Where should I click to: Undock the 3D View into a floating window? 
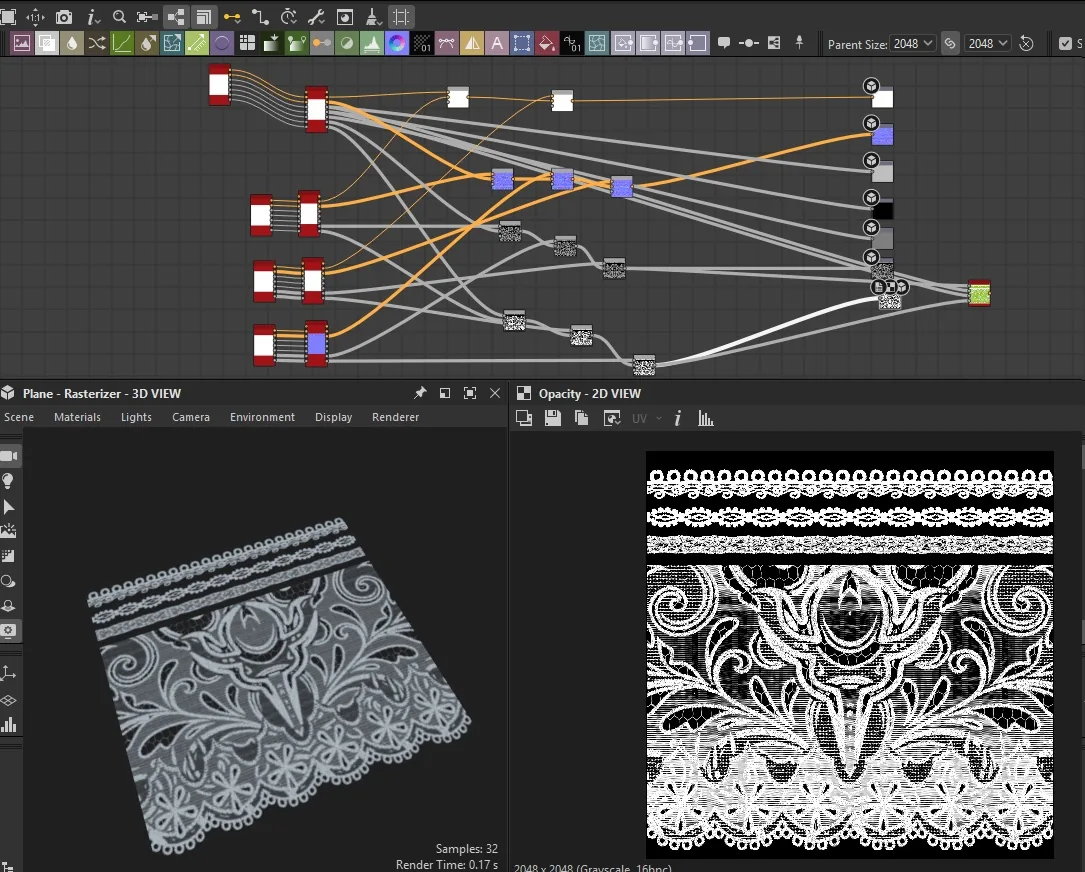pos(445,393)
